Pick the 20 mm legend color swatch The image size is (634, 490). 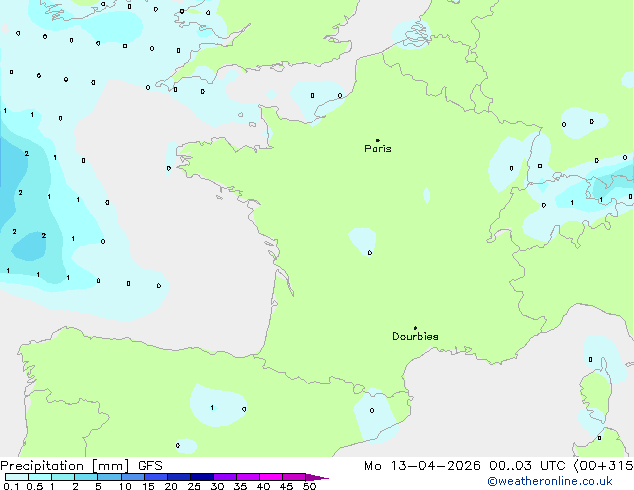click(178, 477)
